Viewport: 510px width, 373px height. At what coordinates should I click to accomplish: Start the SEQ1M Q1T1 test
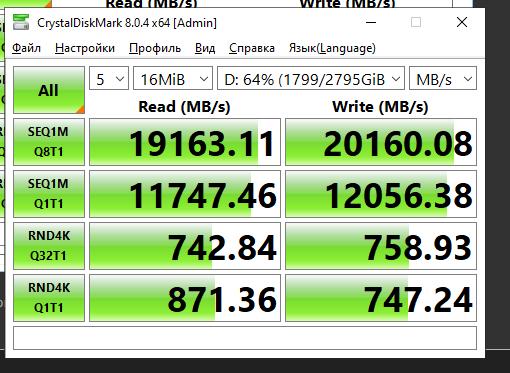[x=49, y=194]
